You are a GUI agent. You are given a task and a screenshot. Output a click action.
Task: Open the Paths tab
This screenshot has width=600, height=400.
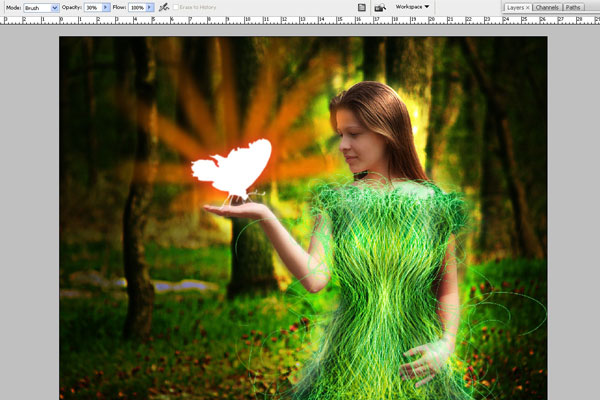pyautogui.click(x=573, y=7)
